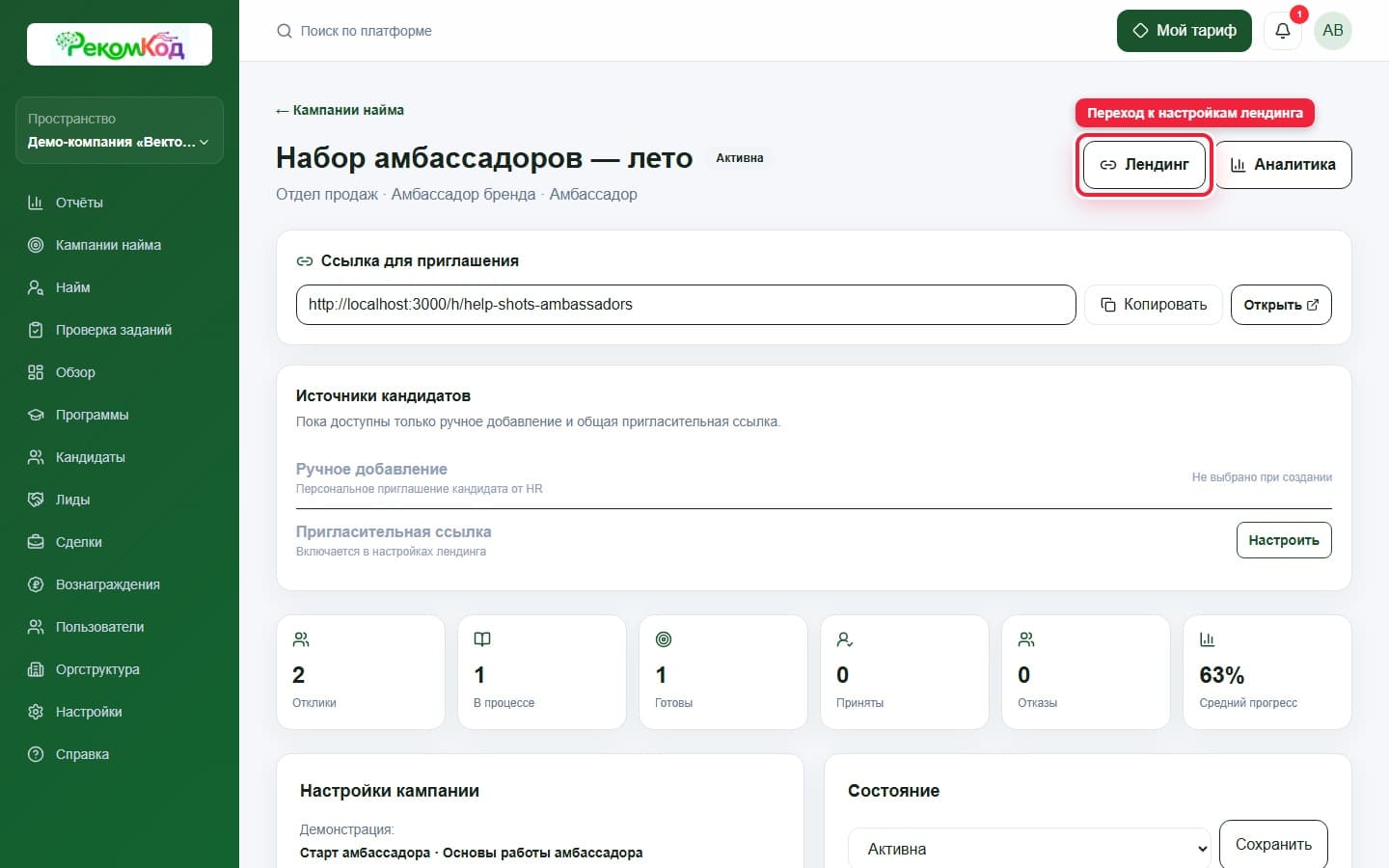Open the Аналитика button
Viewport: 1389px width, 868px height.
click(1283, 165)
